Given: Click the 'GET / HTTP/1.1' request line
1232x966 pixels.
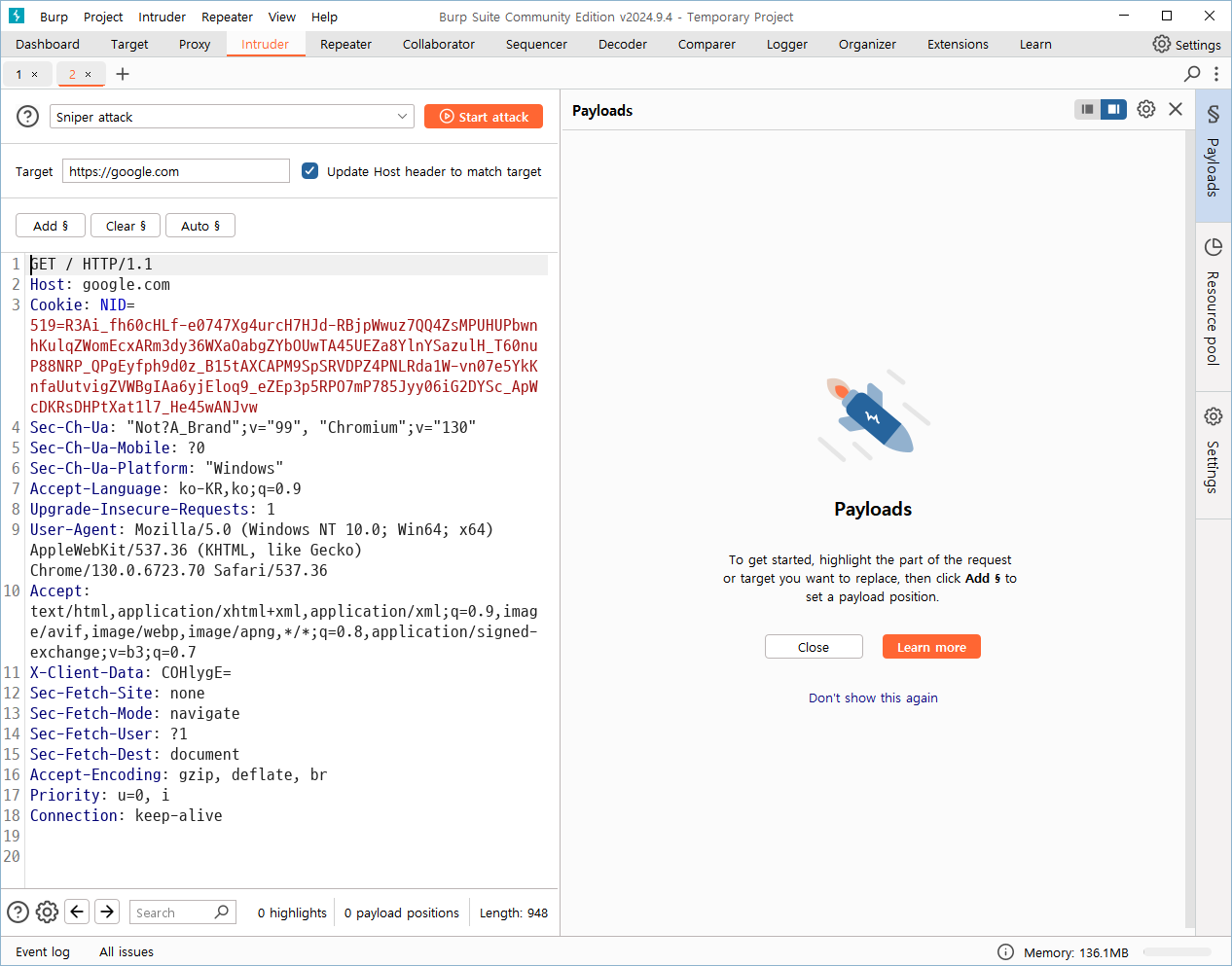Looking at the screenshot, I should pyautogui.click(x=91, y=265).
